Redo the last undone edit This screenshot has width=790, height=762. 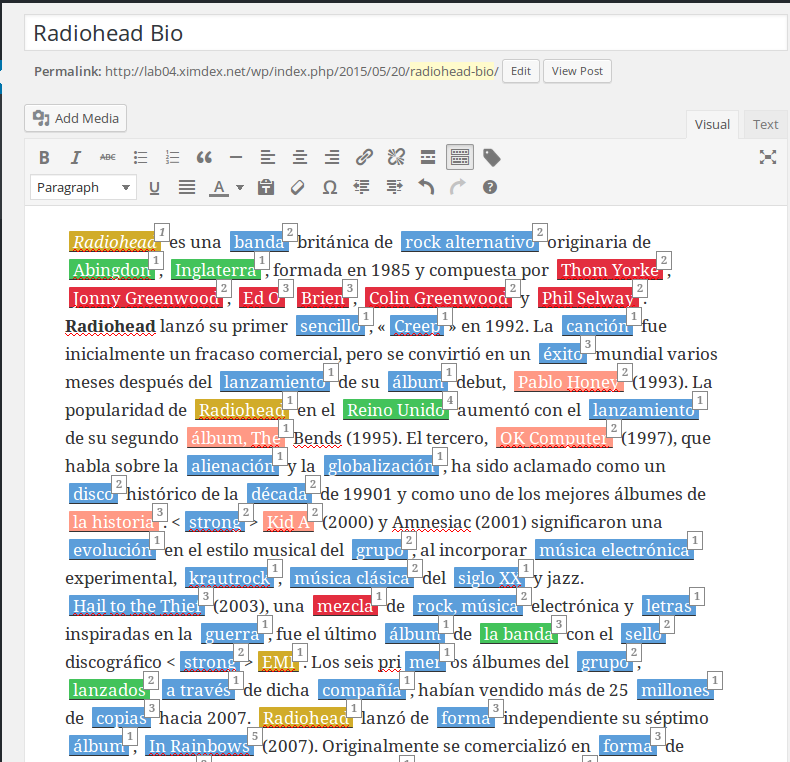click(458, 187)
